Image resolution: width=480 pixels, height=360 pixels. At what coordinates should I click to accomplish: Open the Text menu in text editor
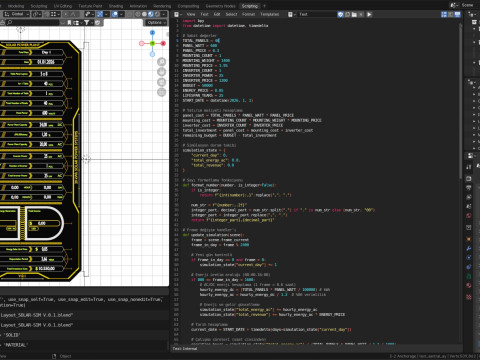point(204,14)
